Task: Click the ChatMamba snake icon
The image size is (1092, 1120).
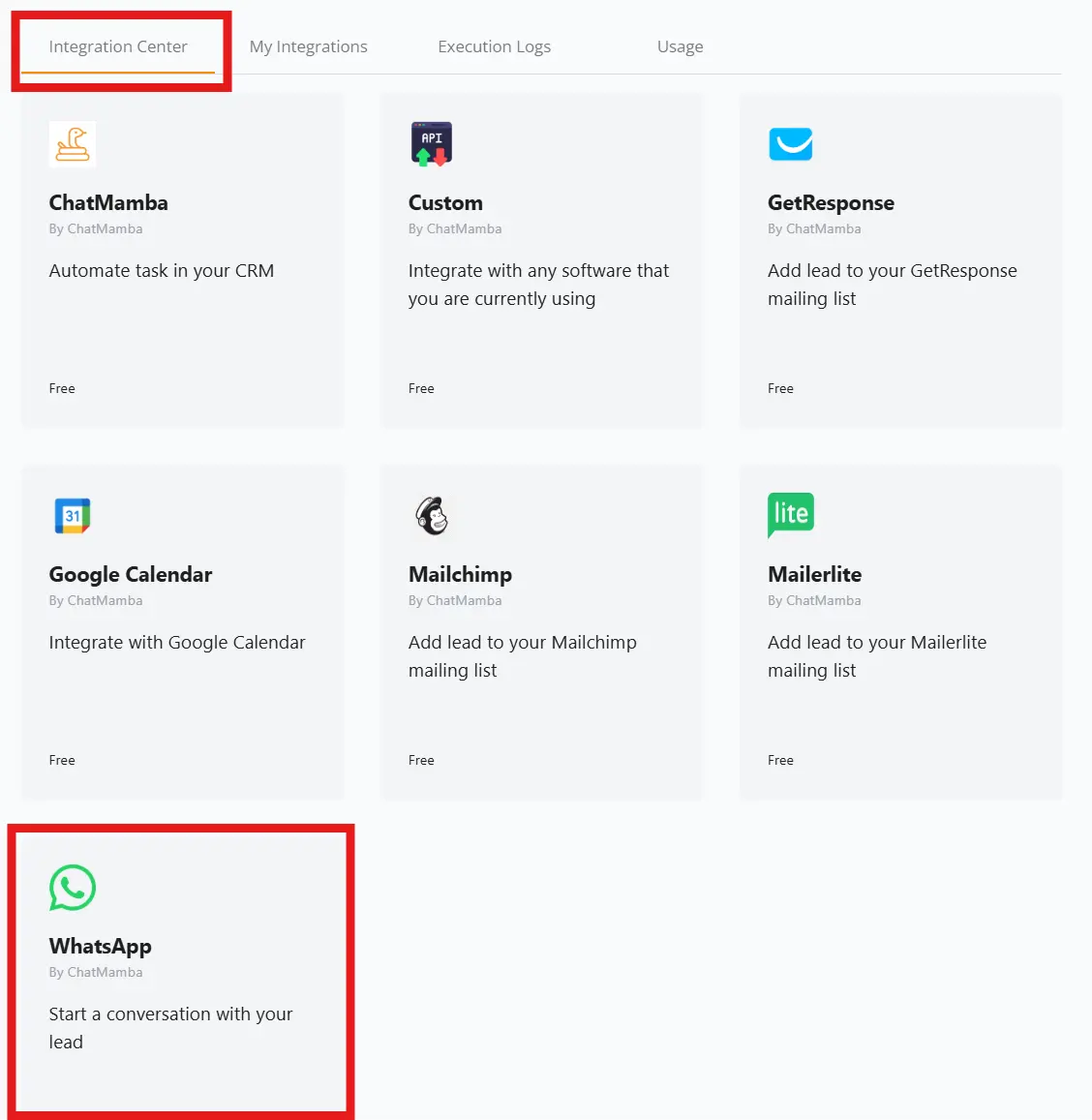Action: tap(72, 143)
